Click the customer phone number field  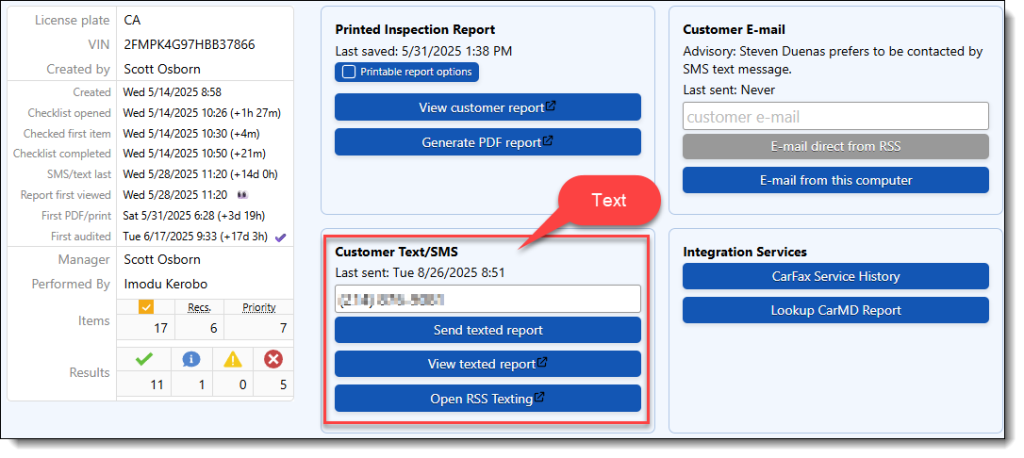[488, 299]
